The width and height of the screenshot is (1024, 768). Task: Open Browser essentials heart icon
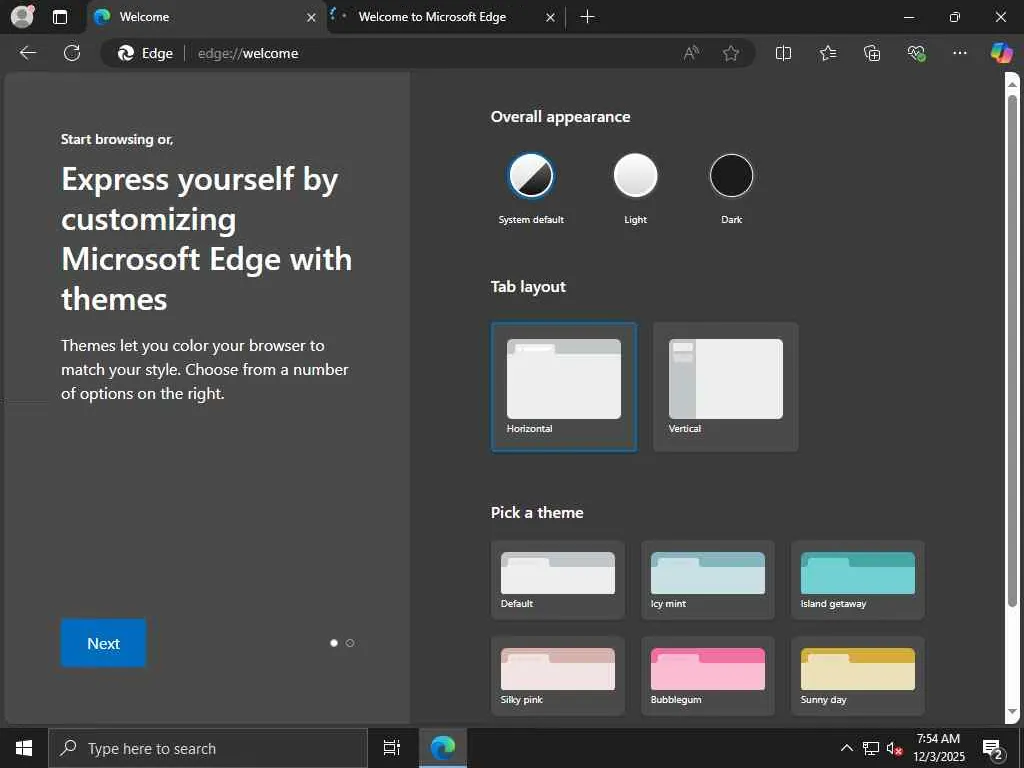[916, 53]
